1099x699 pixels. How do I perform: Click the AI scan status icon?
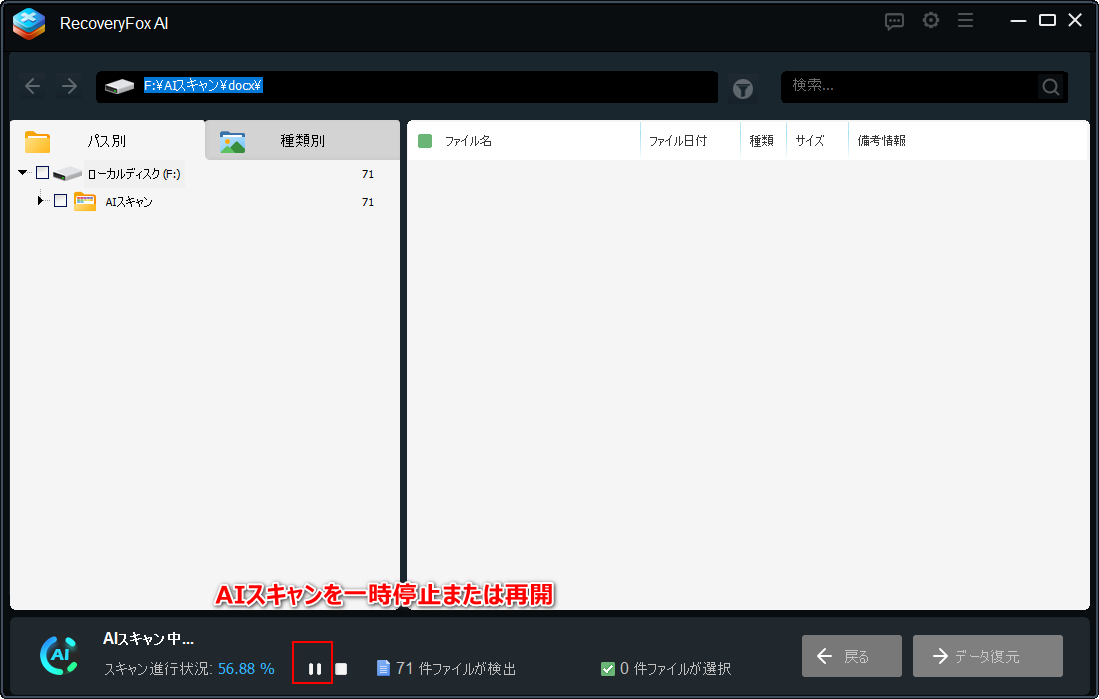coord(60,656)
